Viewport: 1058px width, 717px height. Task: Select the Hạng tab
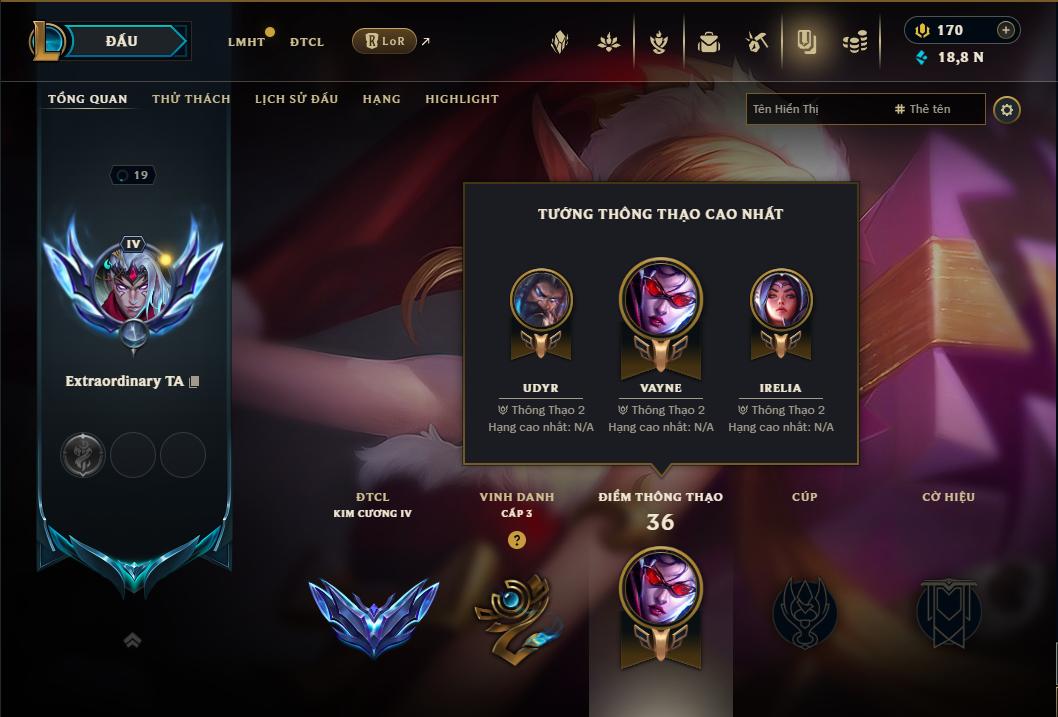(381, 99)
